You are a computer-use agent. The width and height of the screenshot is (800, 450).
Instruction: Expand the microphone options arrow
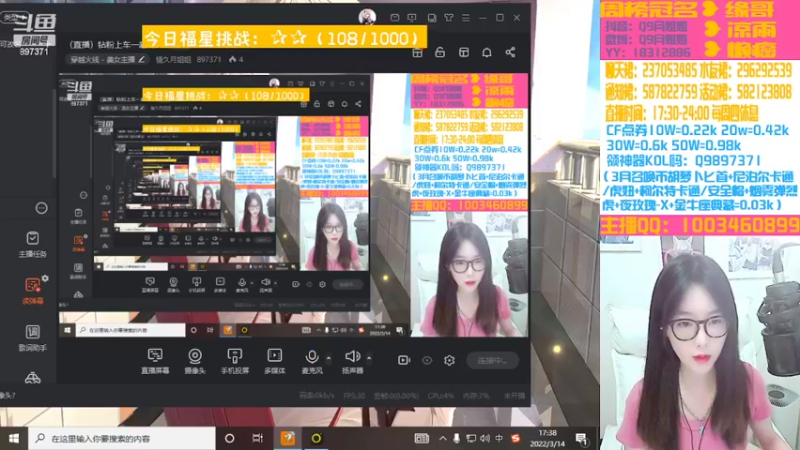point(329,358)
